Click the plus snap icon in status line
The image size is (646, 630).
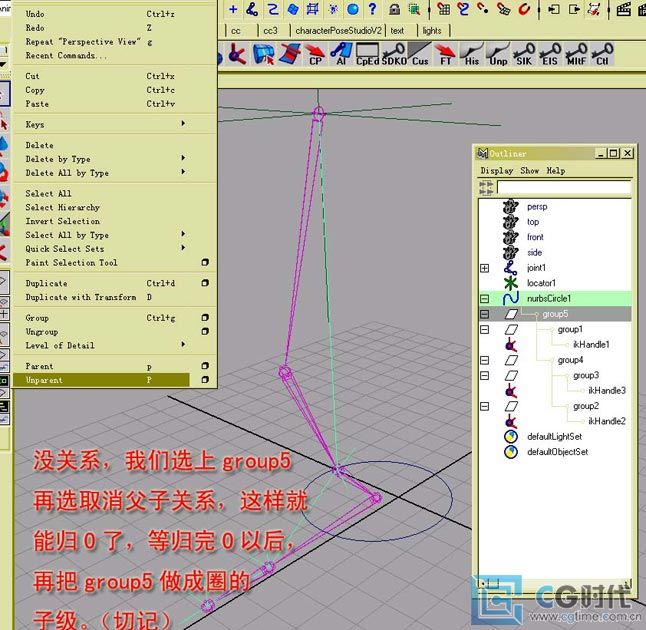[233, 9]
